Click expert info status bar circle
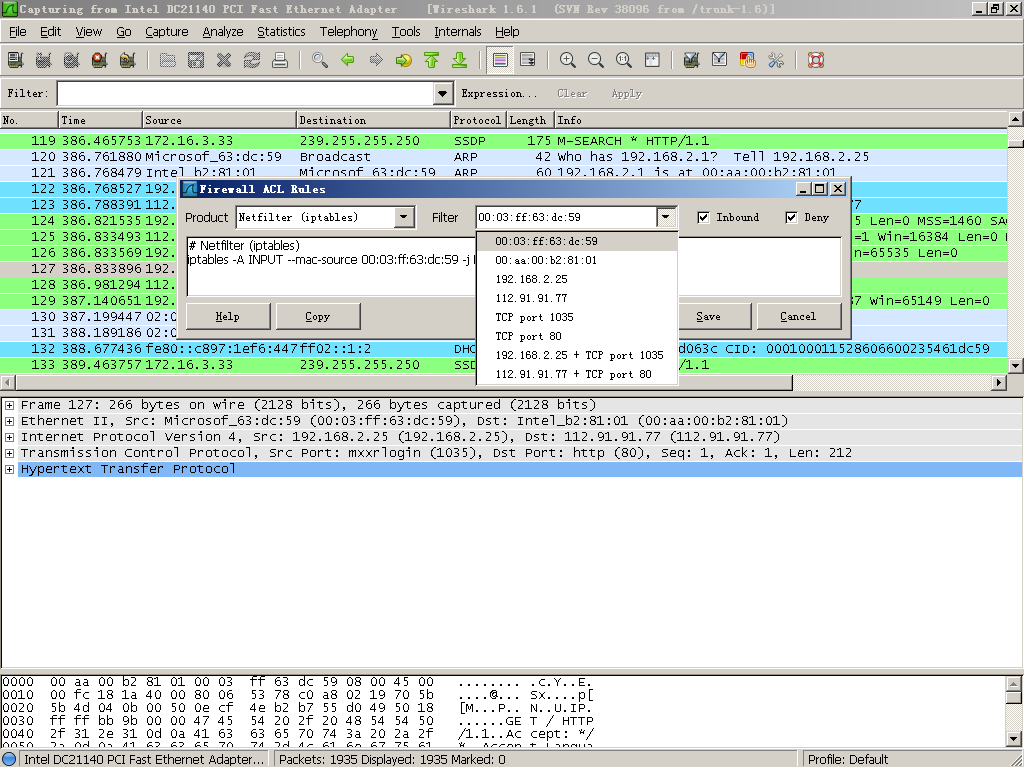1024x768 pixels. [x=9, y=760]
